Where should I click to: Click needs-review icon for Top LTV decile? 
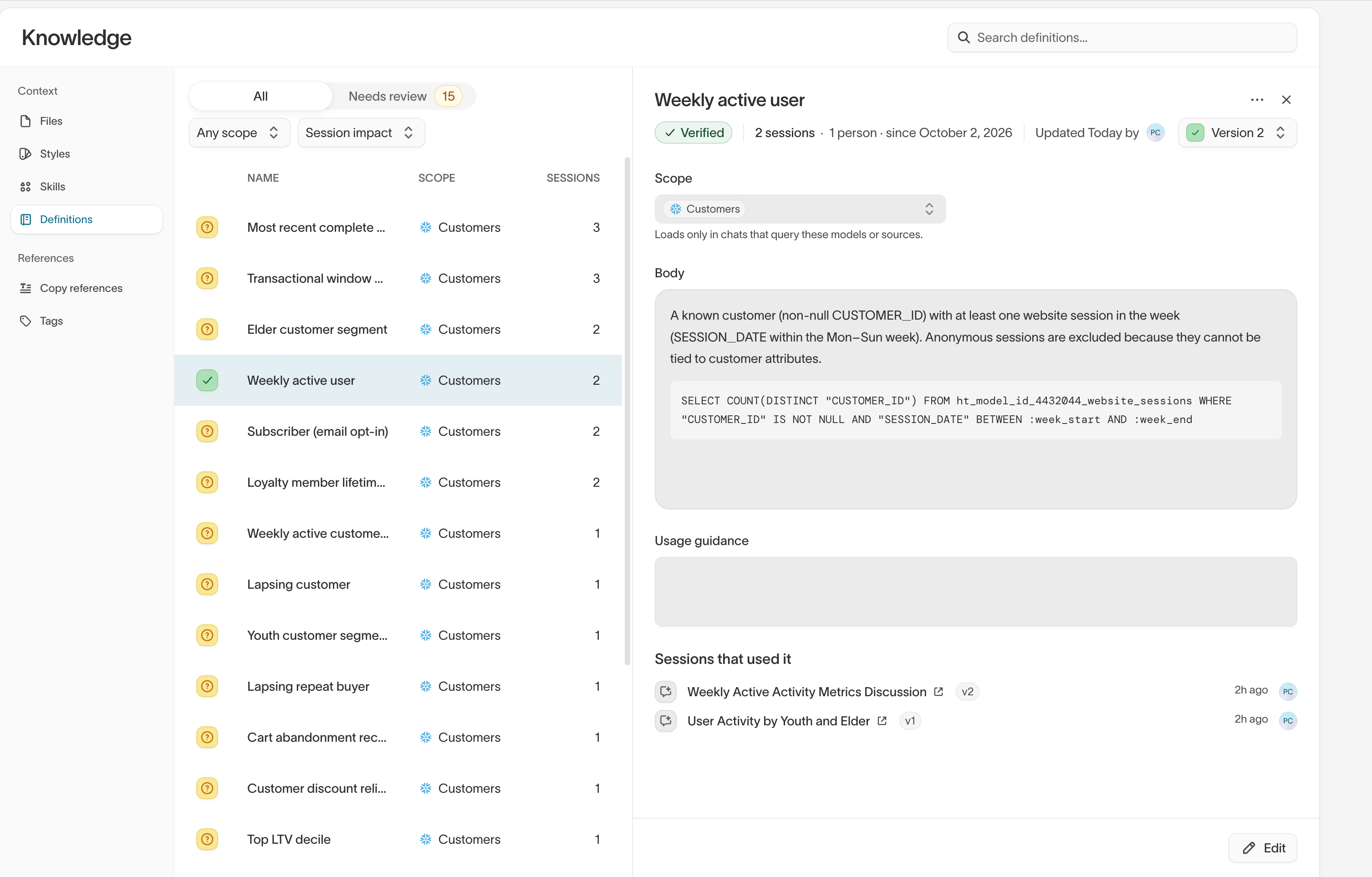pos(207,839)
